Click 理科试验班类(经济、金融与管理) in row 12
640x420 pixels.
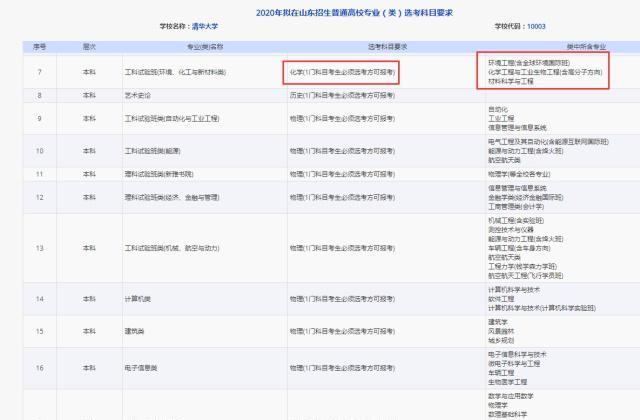coord(172,198)
